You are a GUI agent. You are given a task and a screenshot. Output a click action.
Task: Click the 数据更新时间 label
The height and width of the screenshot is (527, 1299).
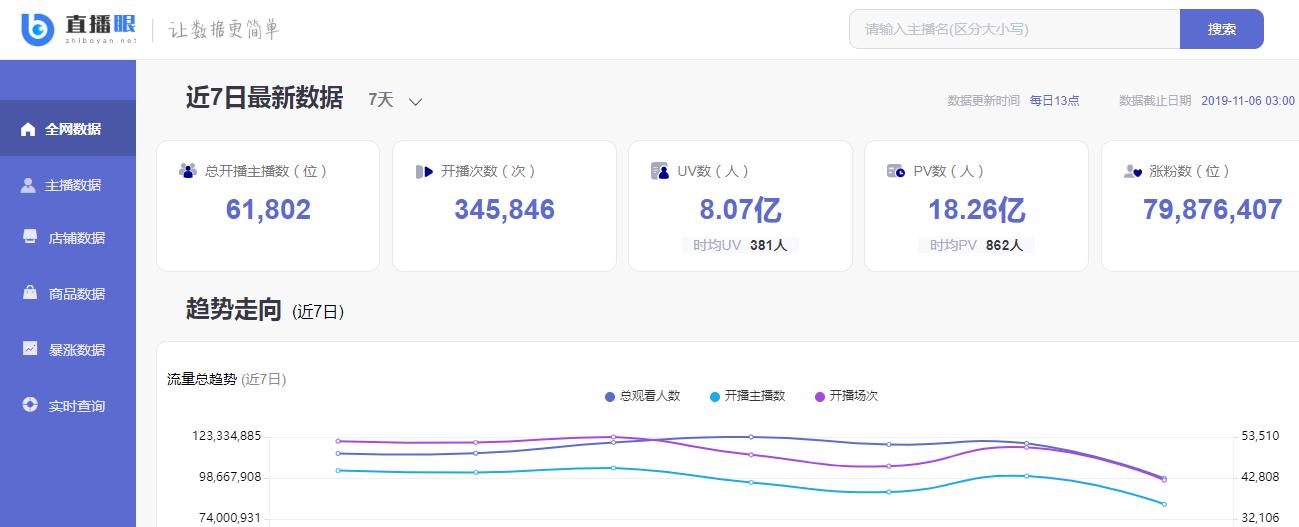pos(984,101)
